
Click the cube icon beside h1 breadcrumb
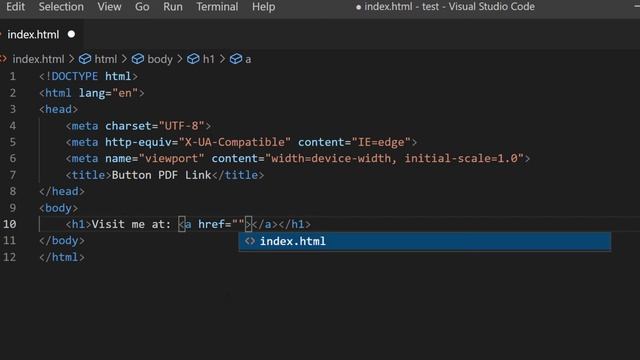click(x=193, y=59)
